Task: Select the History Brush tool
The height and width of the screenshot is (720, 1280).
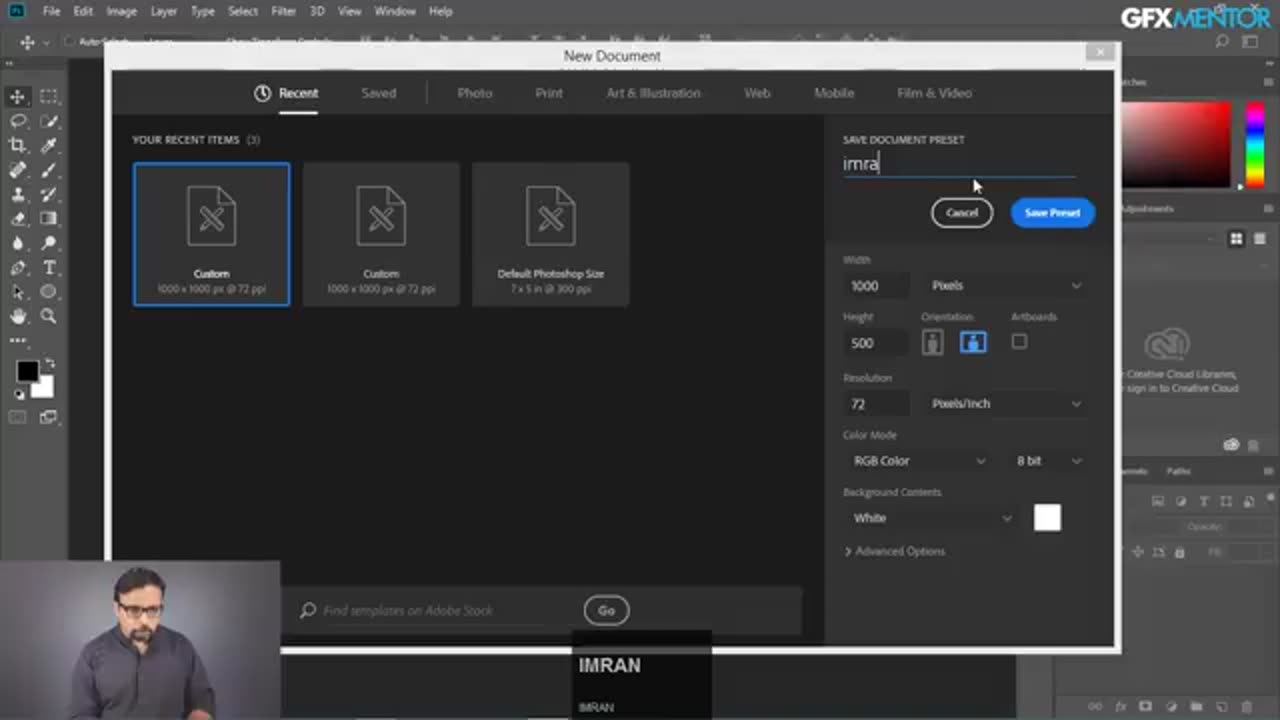Action: (48, 194)
